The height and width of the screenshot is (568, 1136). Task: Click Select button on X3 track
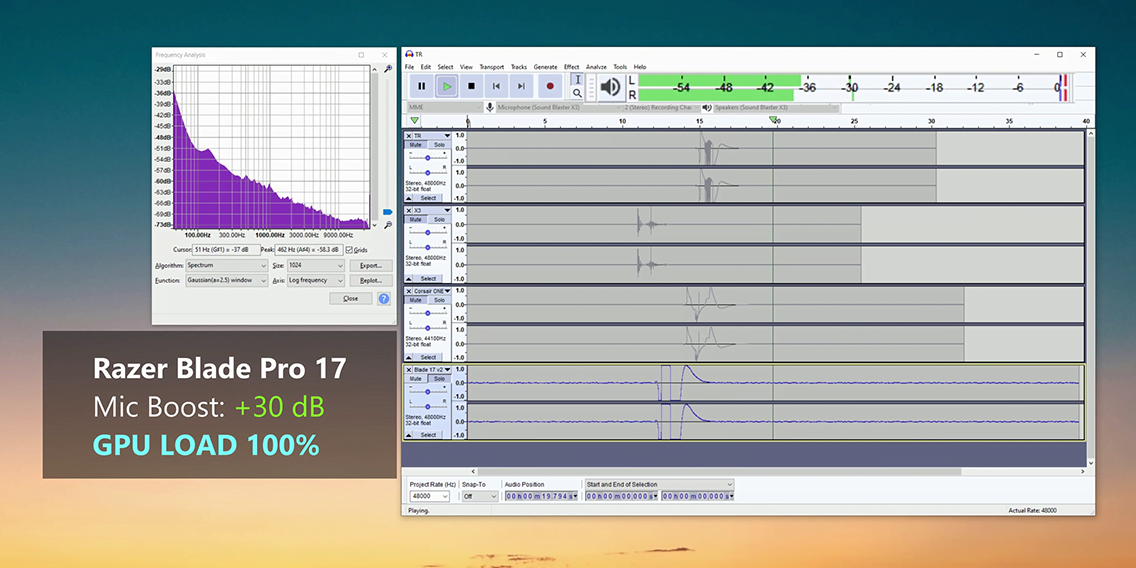point(428,278)
